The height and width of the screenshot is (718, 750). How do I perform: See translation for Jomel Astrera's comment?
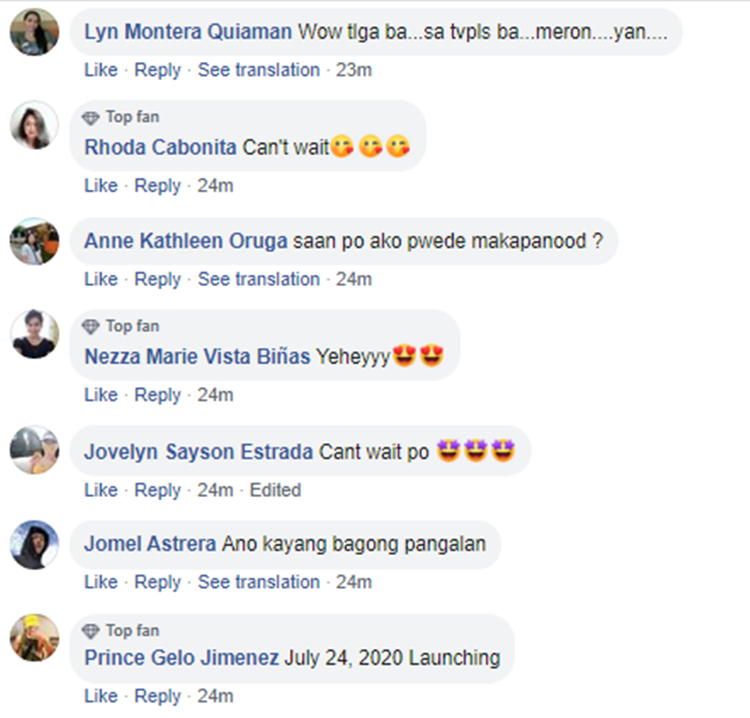tap(259, 583)
